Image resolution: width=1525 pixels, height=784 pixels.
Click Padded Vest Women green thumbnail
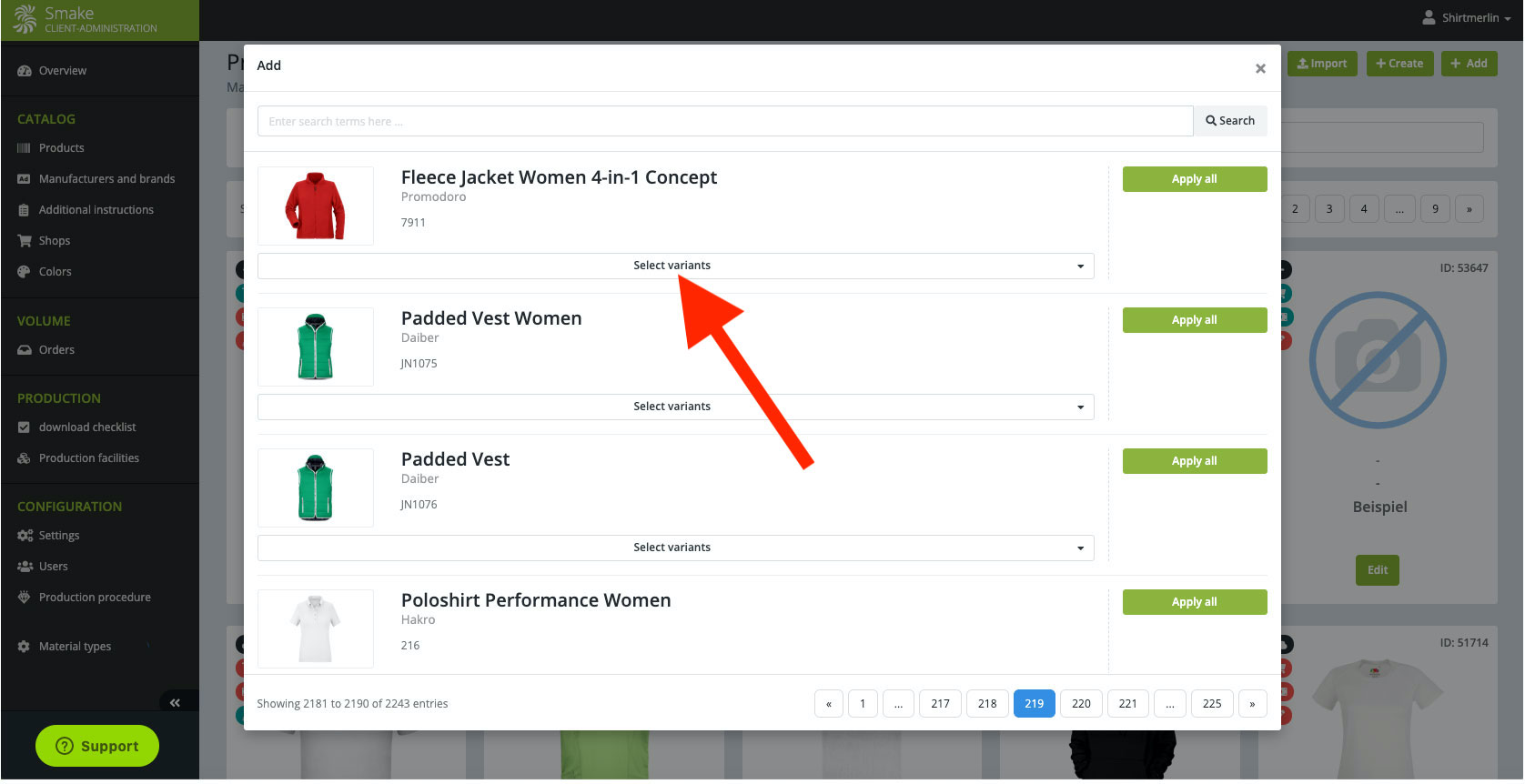pyautogui.click(x=316, y=347)
